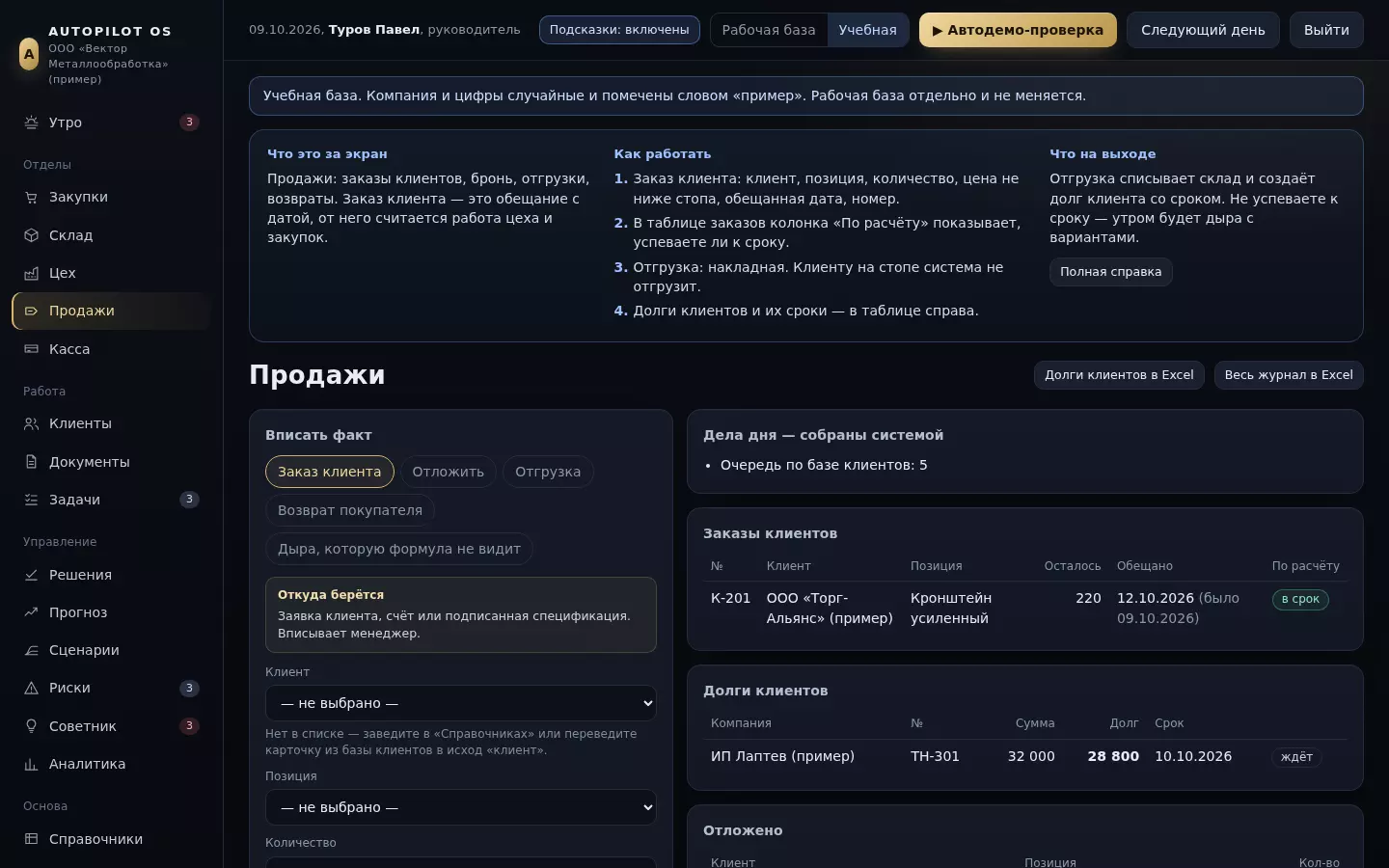Click debt amount 28 800
The image size is (1389, 868).
[x=1113, y=756]
